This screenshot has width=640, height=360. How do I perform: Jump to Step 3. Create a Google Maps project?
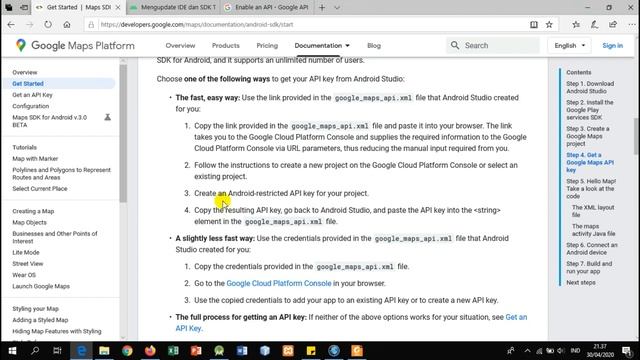pos(588,136)
